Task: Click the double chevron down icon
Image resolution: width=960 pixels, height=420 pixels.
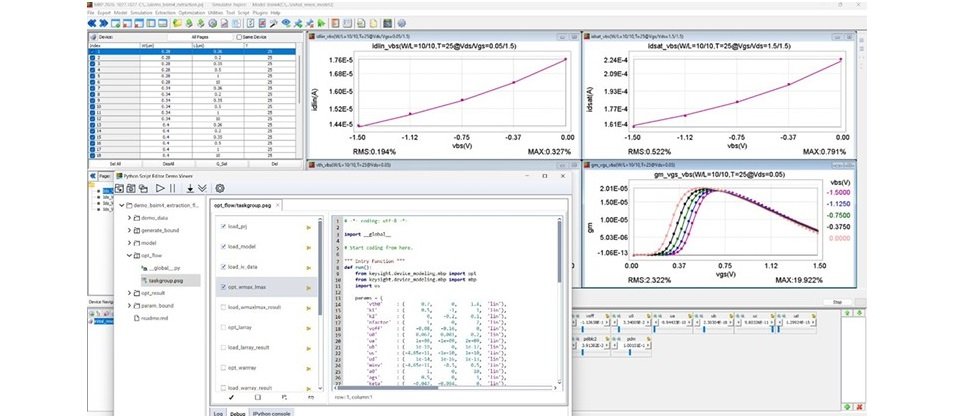Action: point(202,188)
